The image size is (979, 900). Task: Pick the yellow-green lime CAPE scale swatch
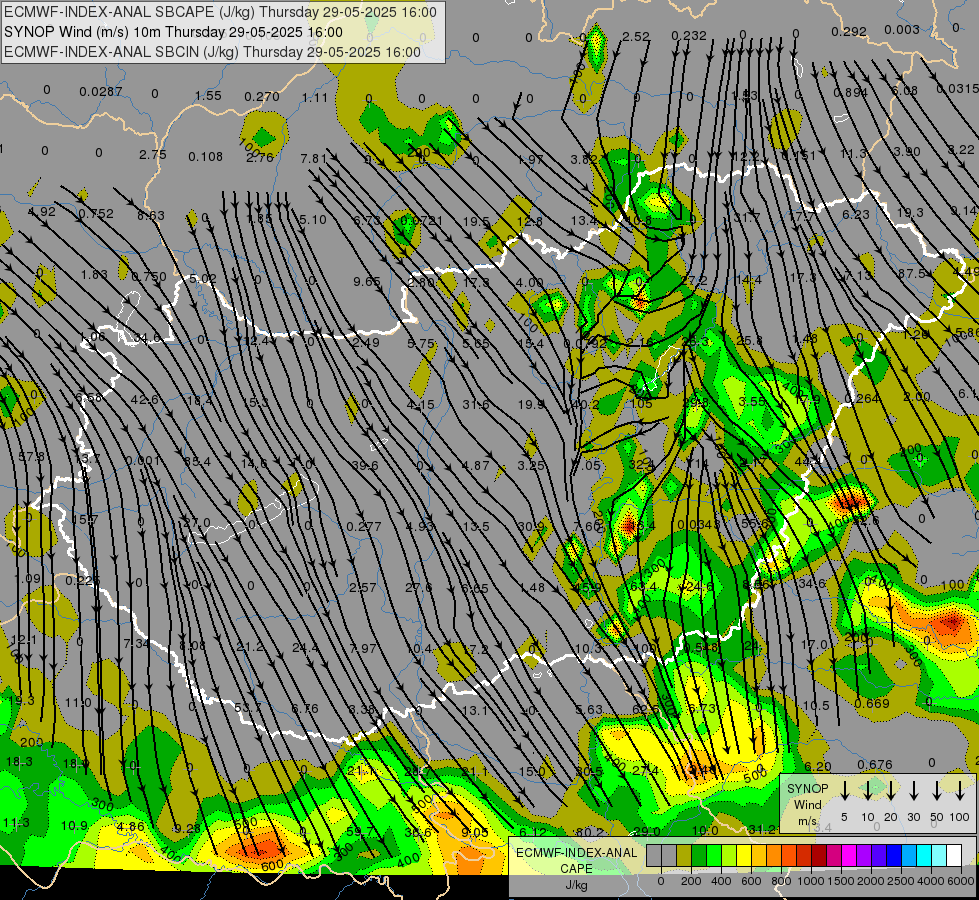(729, 856)
